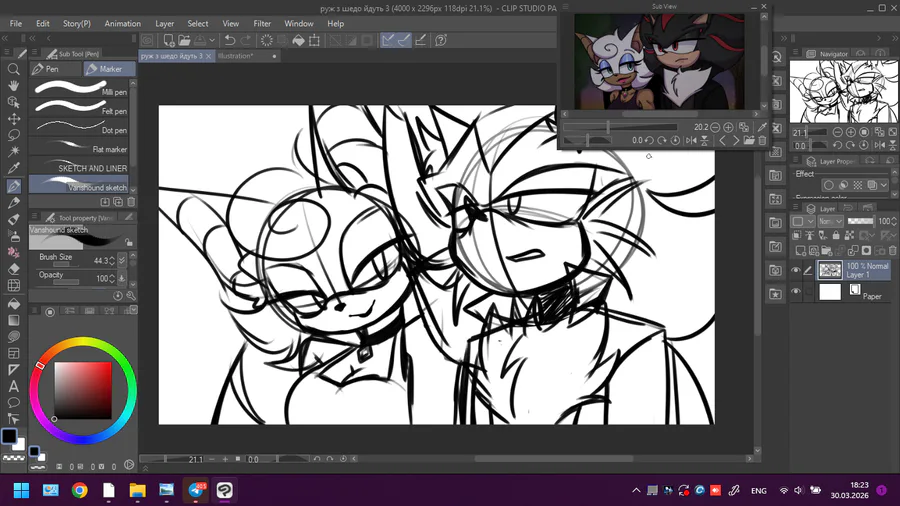This screenshot has width=900, height=506.
Task: Select the Hand move tool
Action: pos(14,85)
